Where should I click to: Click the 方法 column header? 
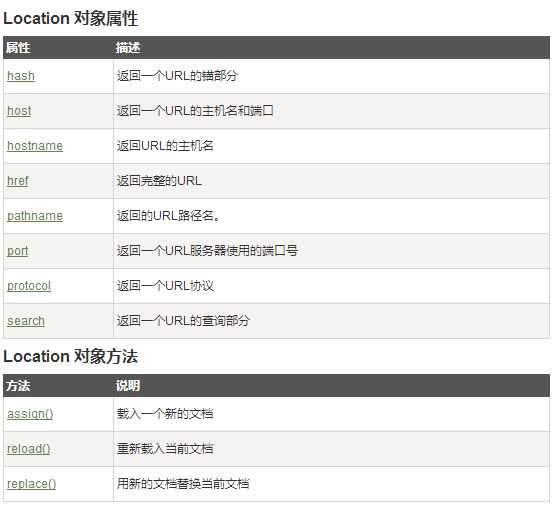[18, 385]
